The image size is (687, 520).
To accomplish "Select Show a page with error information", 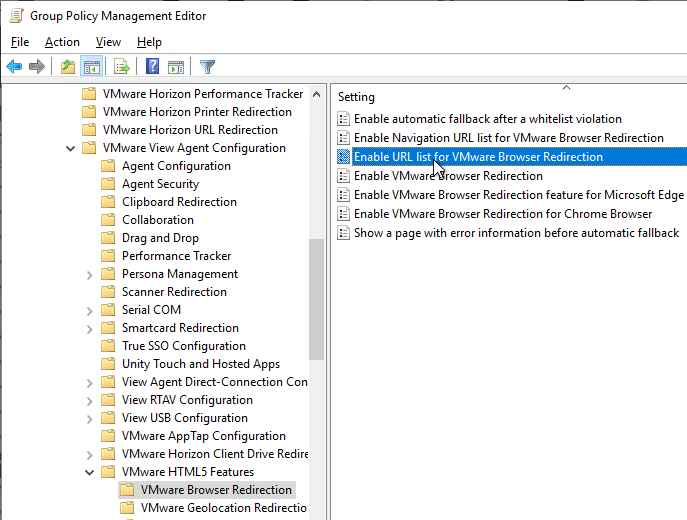I will click(517, 233).
